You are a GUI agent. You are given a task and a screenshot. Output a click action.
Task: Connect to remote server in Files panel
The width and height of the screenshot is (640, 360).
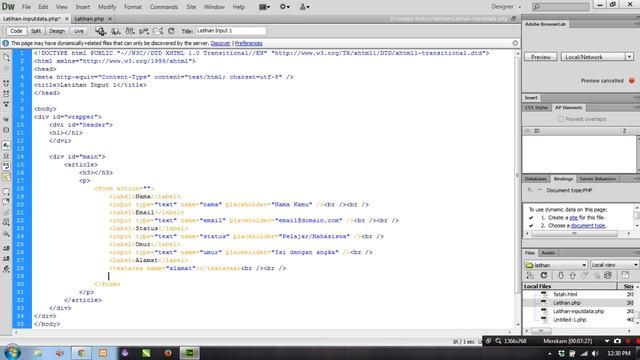(530, 276)
